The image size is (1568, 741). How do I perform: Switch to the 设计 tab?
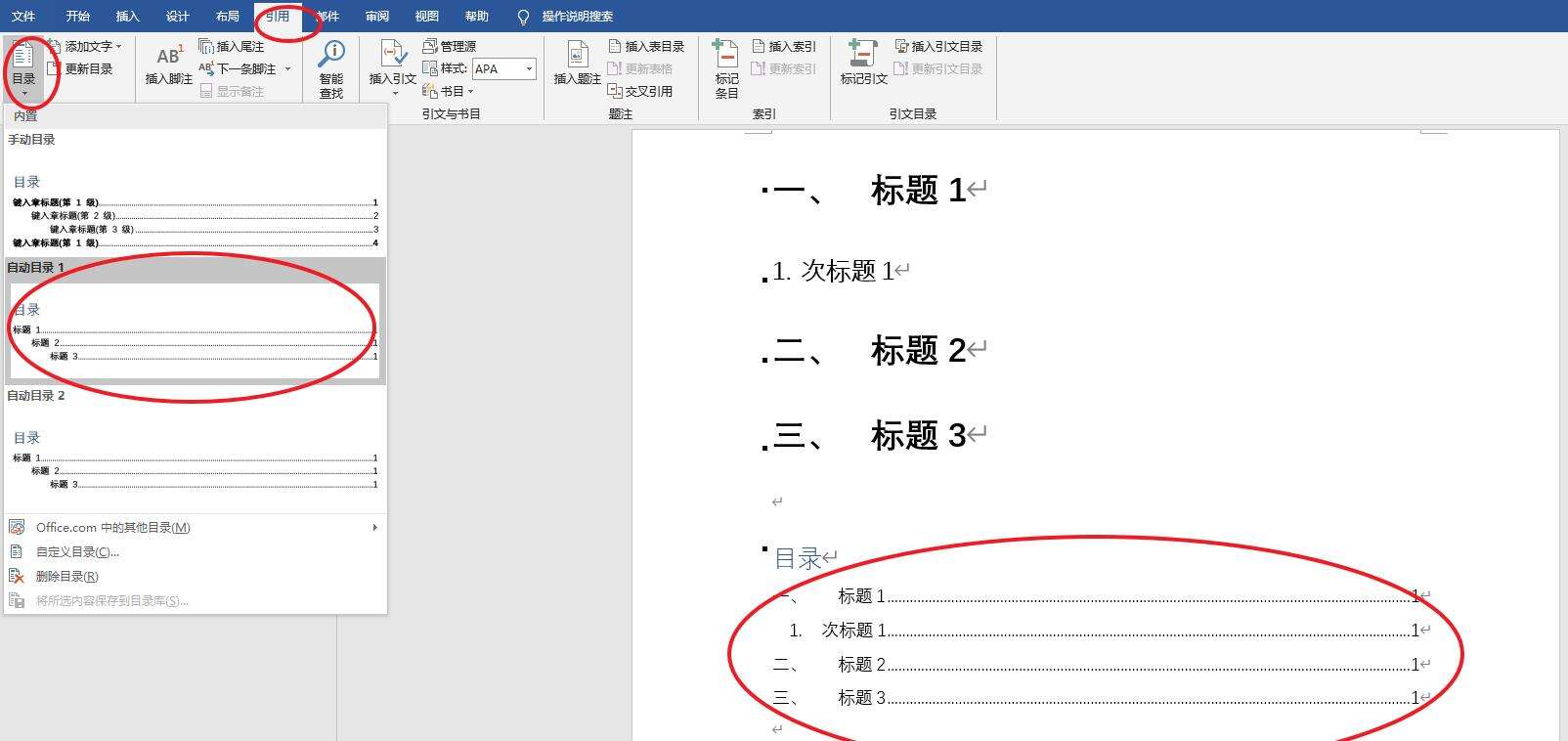[x=178, y=17]
